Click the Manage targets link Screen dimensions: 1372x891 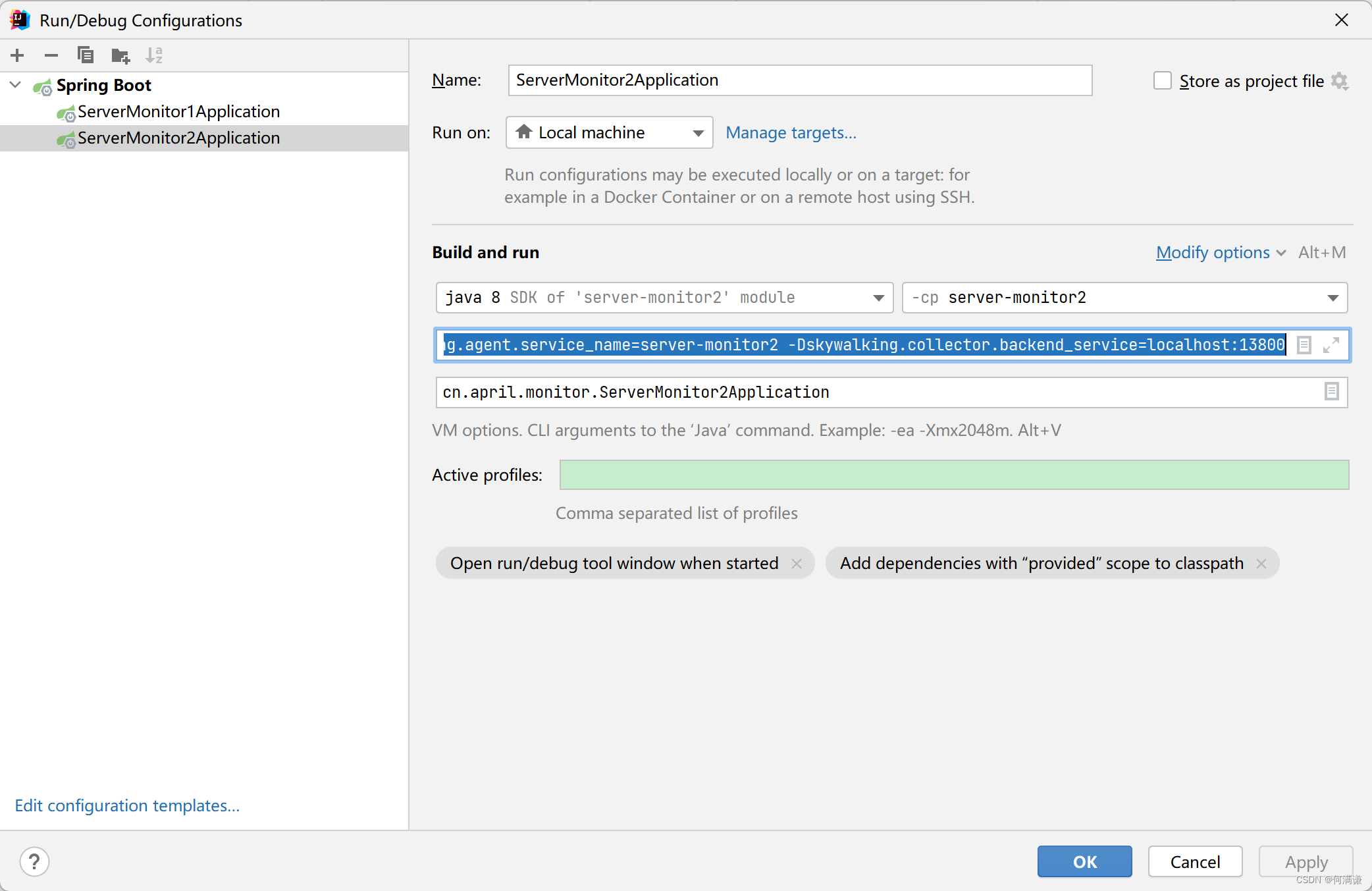791,133
